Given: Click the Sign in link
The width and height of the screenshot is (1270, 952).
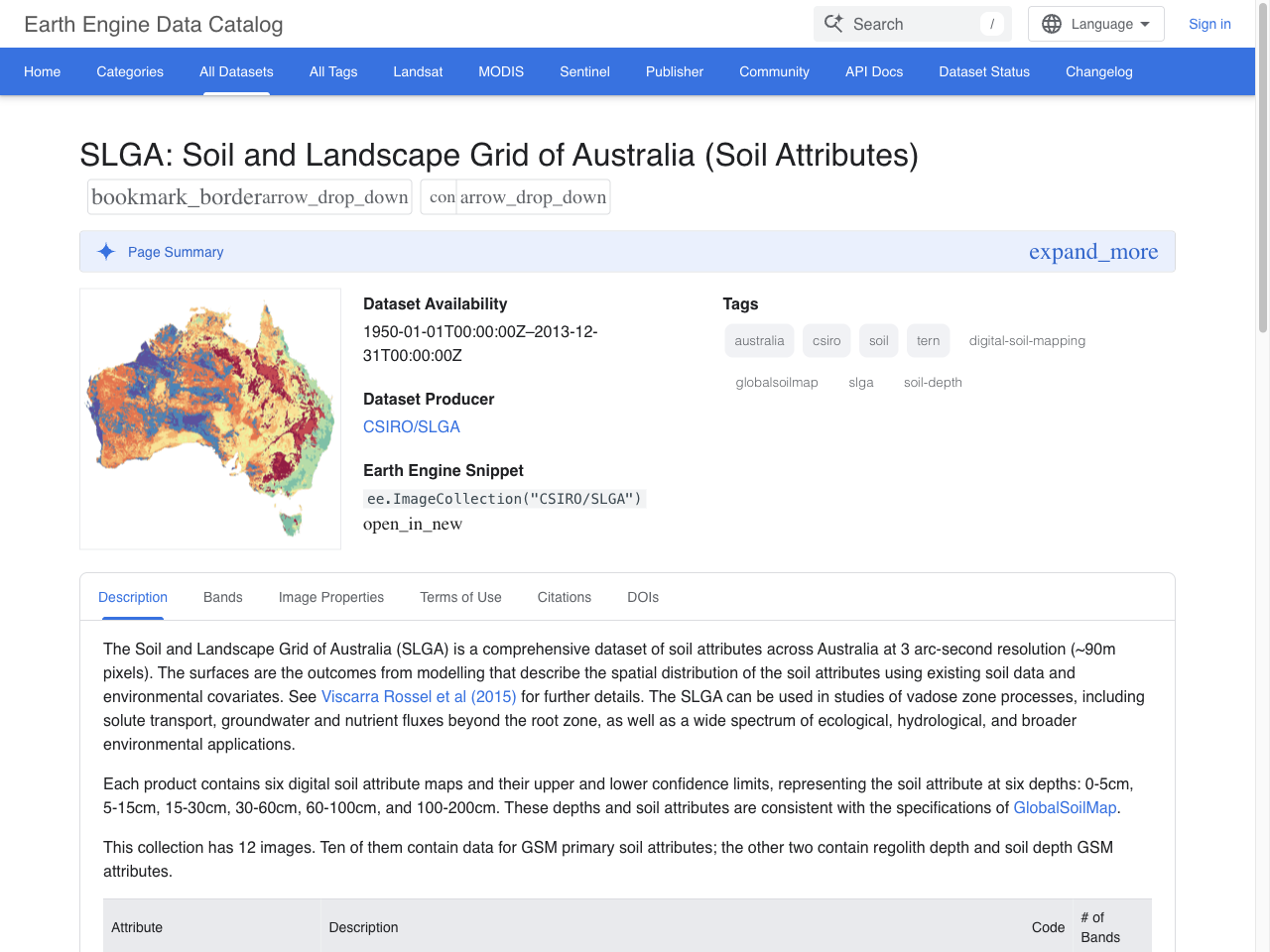Looking at the screenshot, I should 1209,24.
